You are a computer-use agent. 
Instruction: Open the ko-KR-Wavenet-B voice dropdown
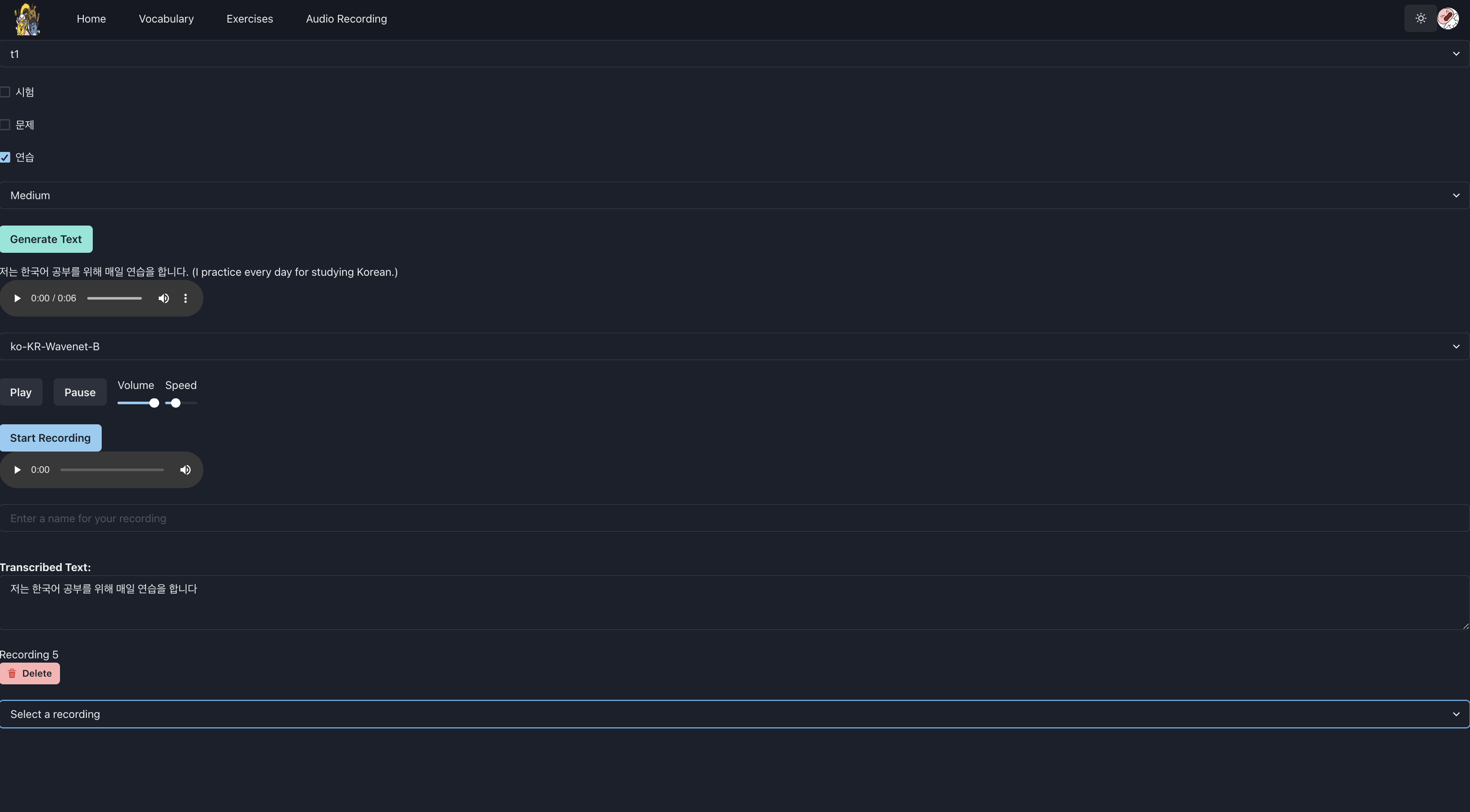click(734, 346)
